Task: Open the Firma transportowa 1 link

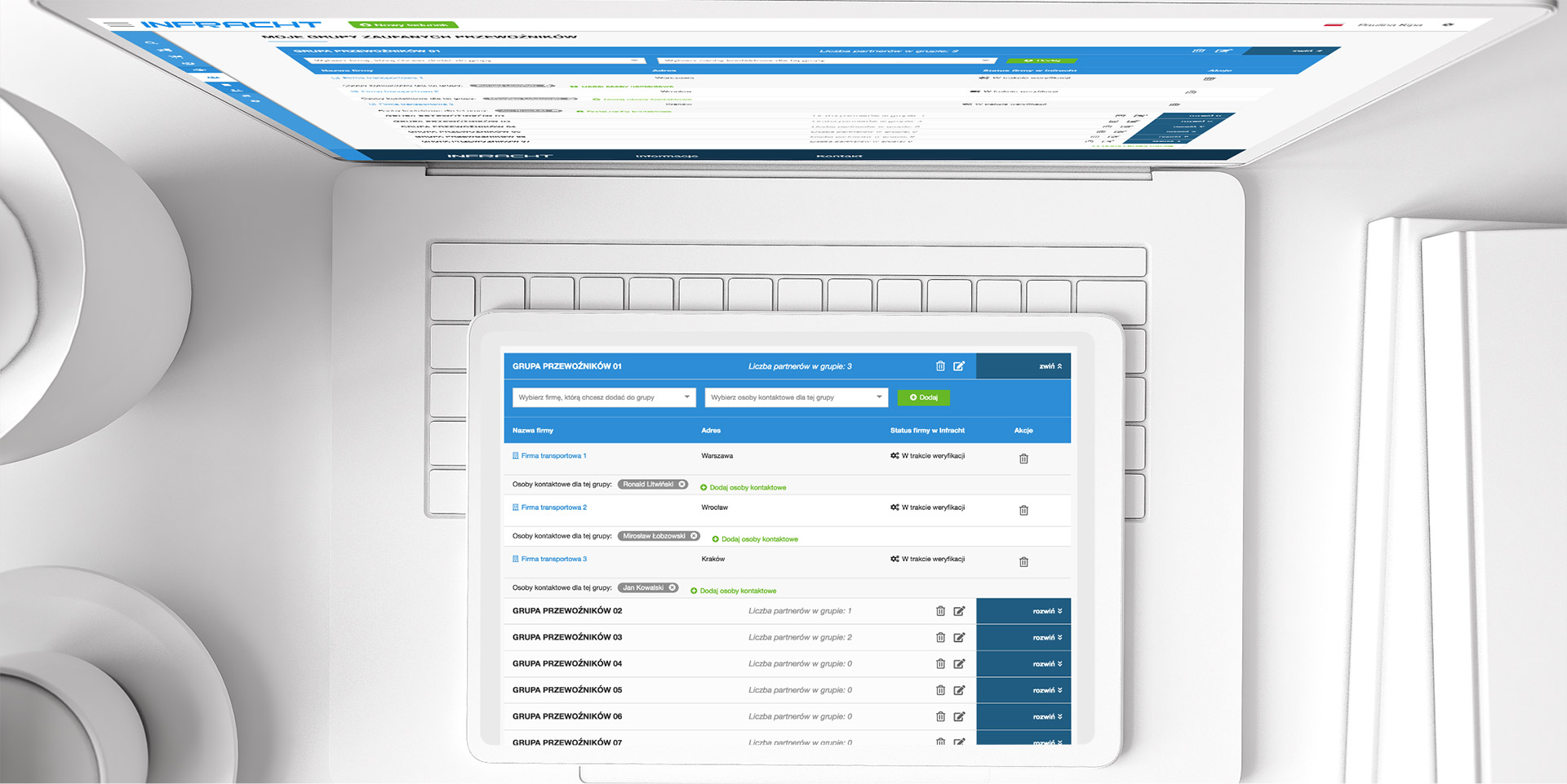Action: tap(549, 456)
